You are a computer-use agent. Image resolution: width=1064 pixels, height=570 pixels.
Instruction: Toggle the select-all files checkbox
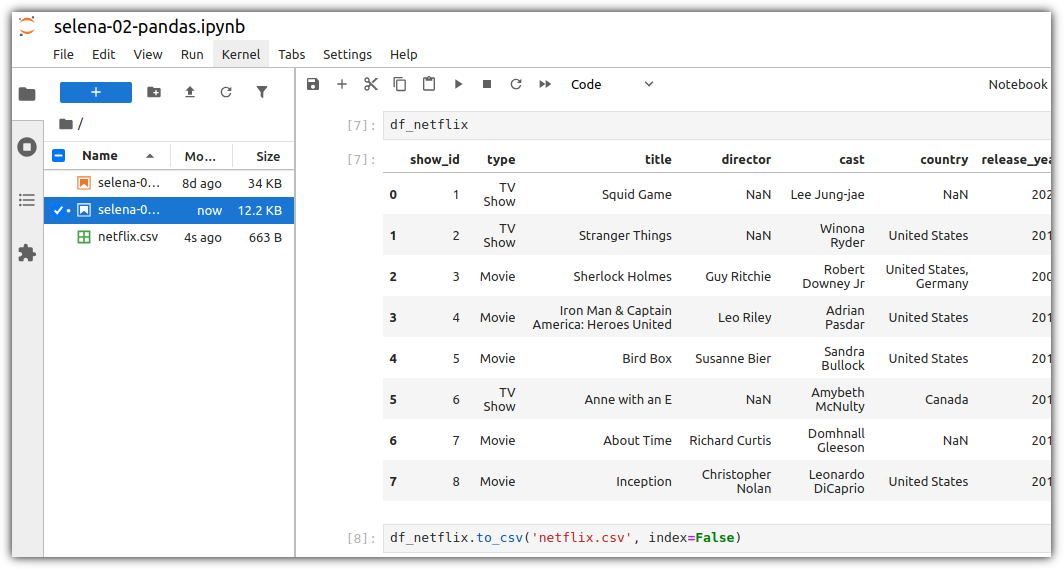pyautogui.click(x=59, y=156)
